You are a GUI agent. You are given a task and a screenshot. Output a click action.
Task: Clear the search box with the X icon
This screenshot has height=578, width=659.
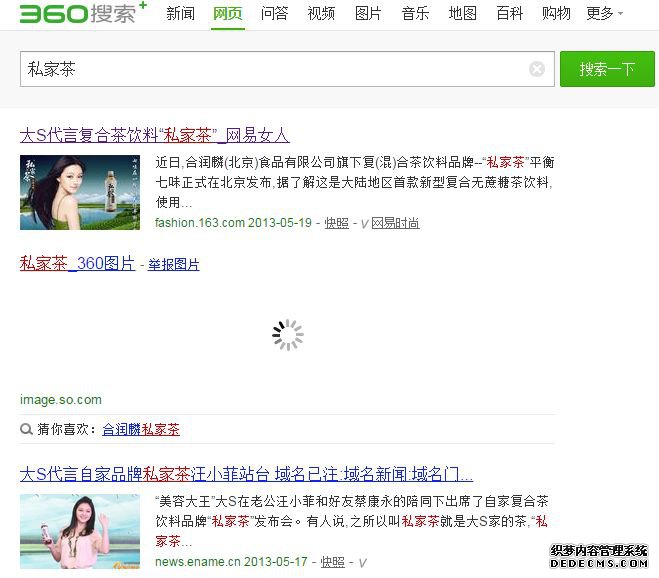click(537, 69)
